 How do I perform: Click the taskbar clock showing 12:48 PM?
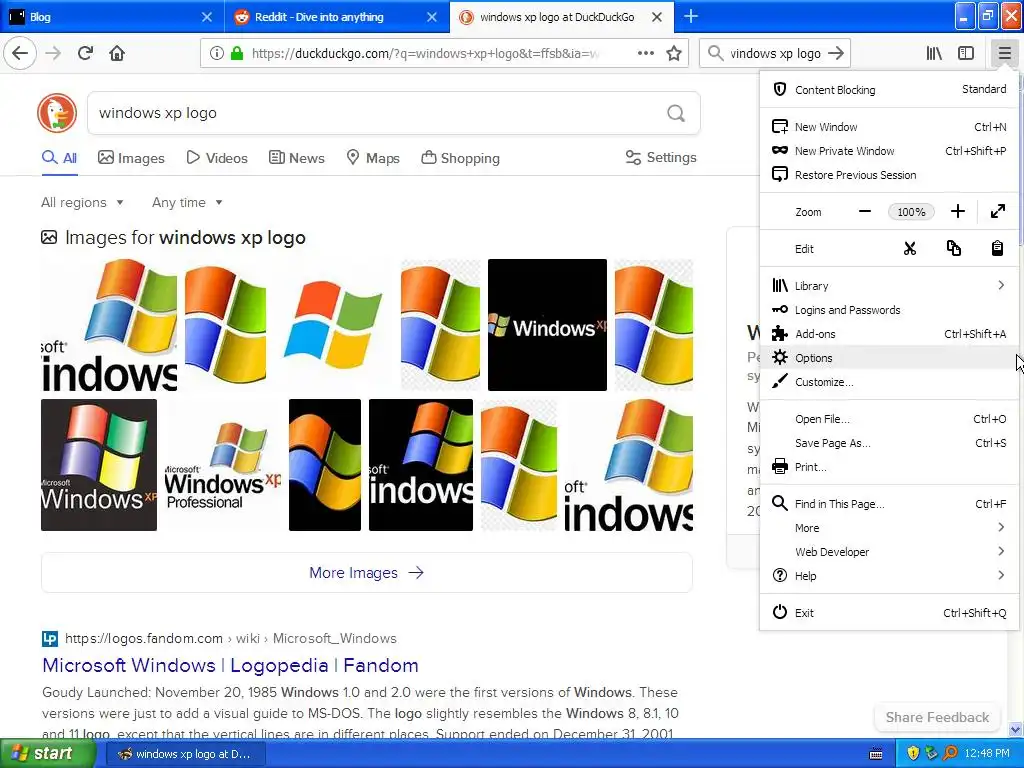pyautogui.click(x=987, y=754)
